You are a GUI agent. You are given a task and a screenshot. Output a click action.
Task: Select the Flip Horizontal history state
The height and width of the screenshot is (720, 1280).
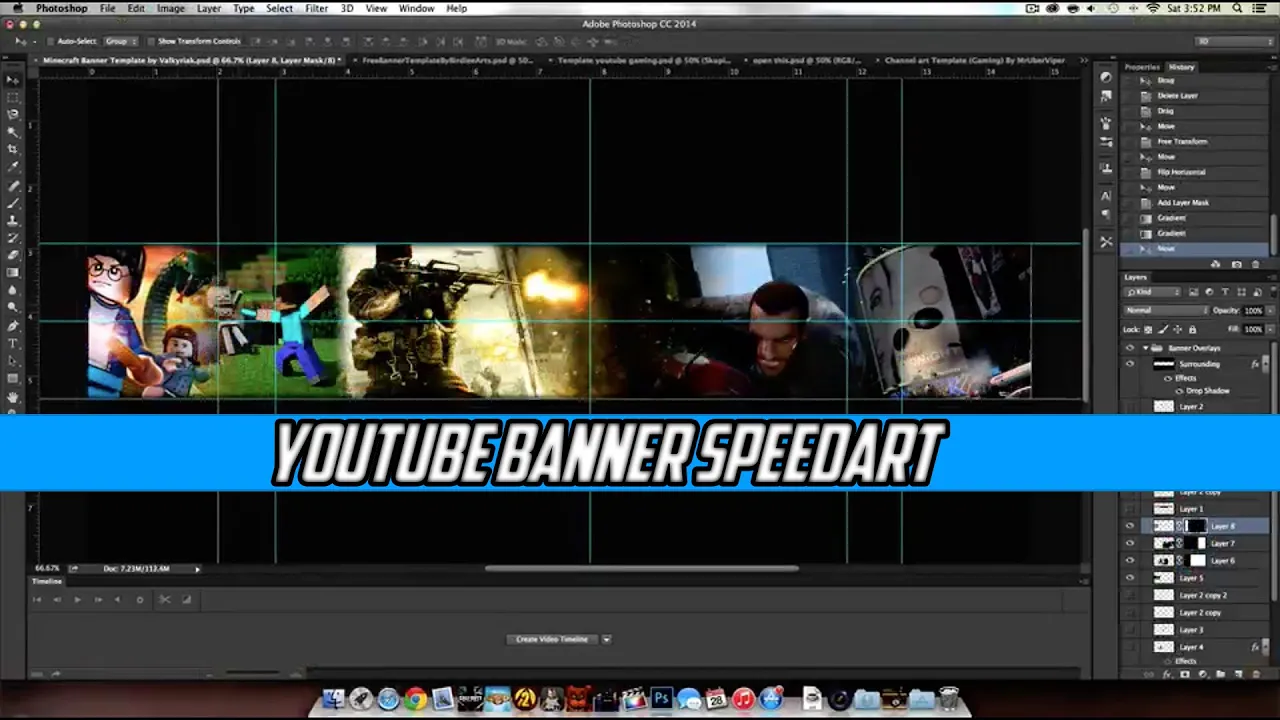[x=1181, y=172]
